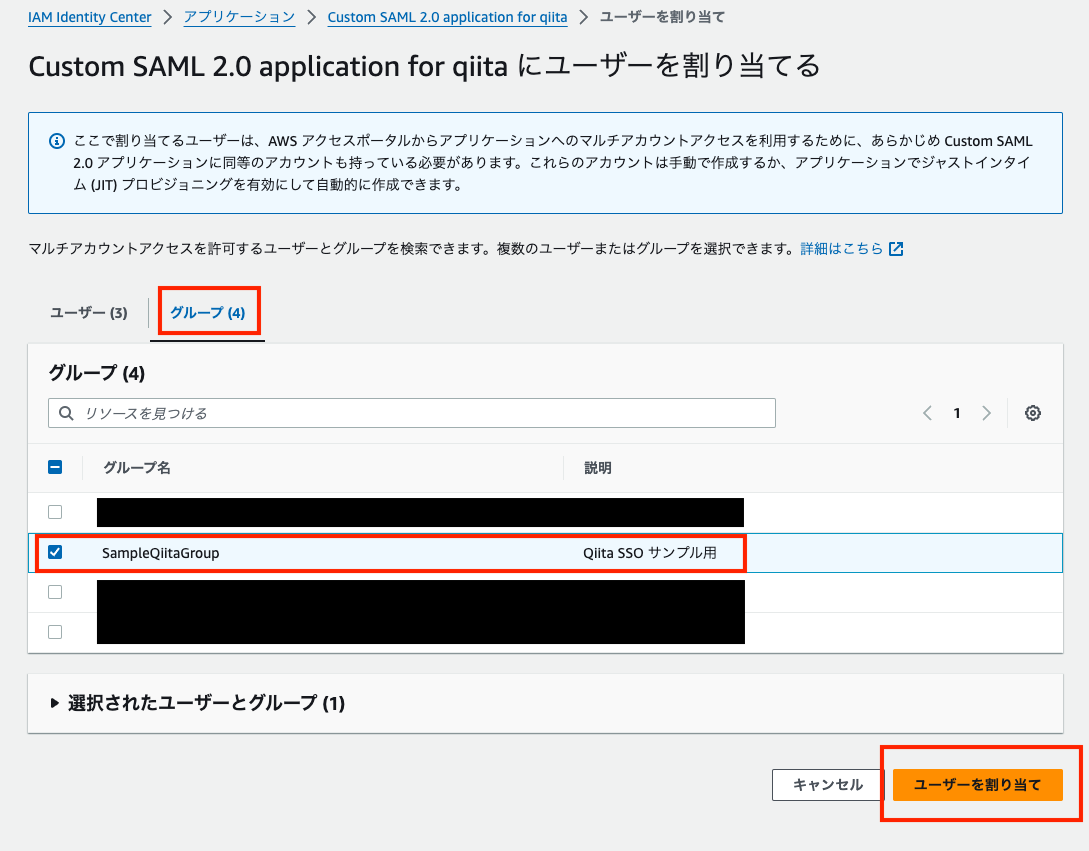Click the グループ名 column header

pyautogui.click(x=137, y=468)
